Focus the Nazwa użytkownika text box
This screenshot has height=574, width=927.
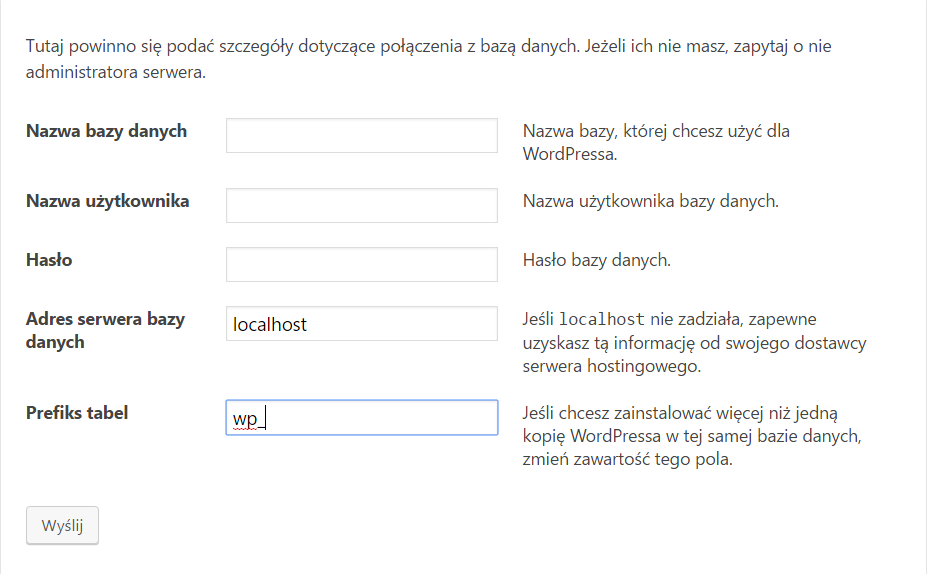(x=361, y=206)
